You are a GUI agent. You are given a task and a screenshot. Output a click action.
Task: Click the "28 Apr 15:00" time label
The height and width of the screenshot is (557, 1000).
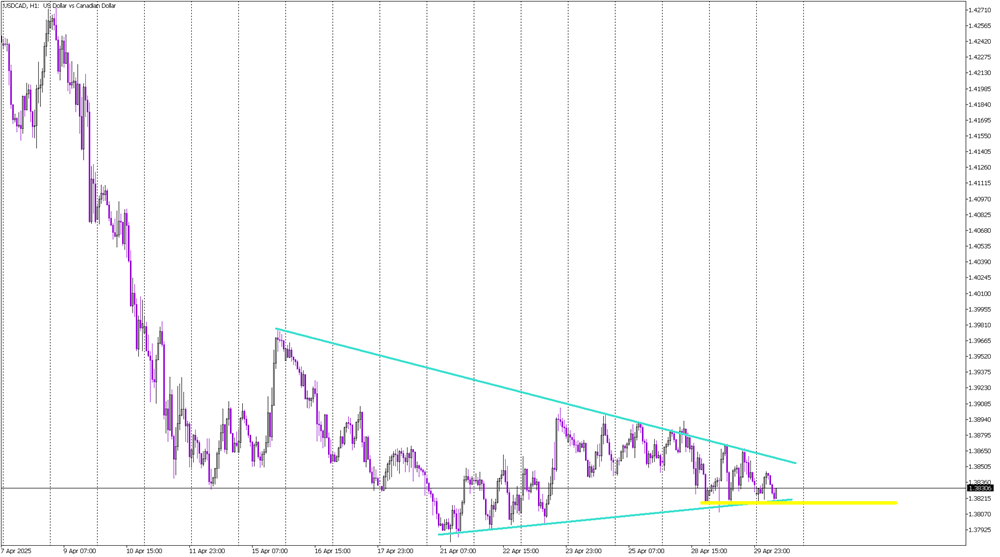pyautogui.click(x=709, y=551)
